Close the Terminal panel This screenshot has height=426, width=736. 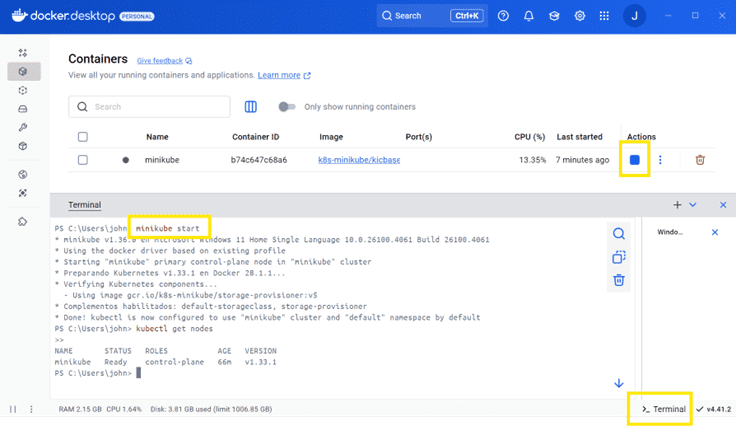[x=723, y=205]
